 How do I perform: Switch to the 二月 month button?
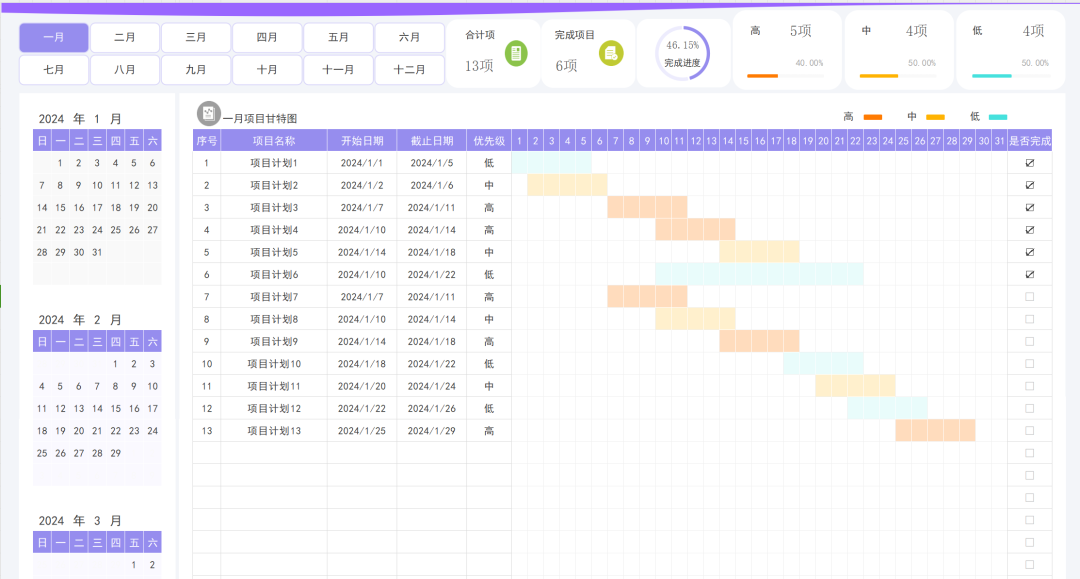coord(125,37)
